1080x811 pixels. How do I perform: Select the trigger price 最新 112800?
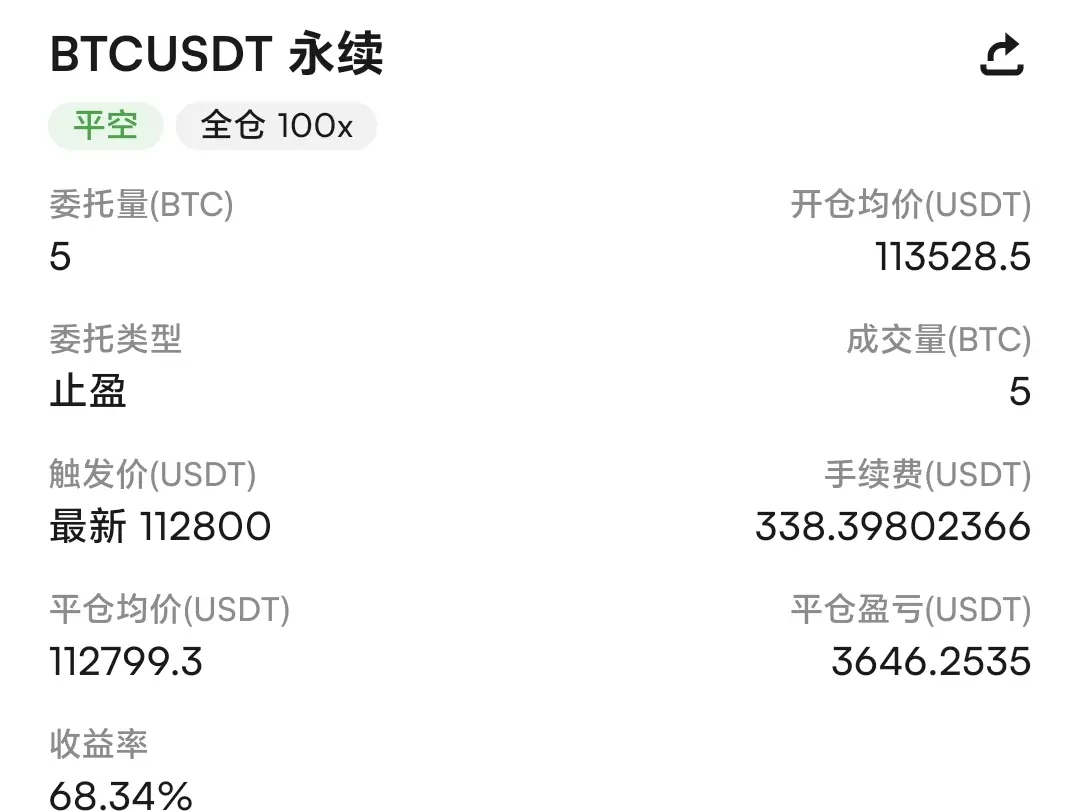(160, 526)
